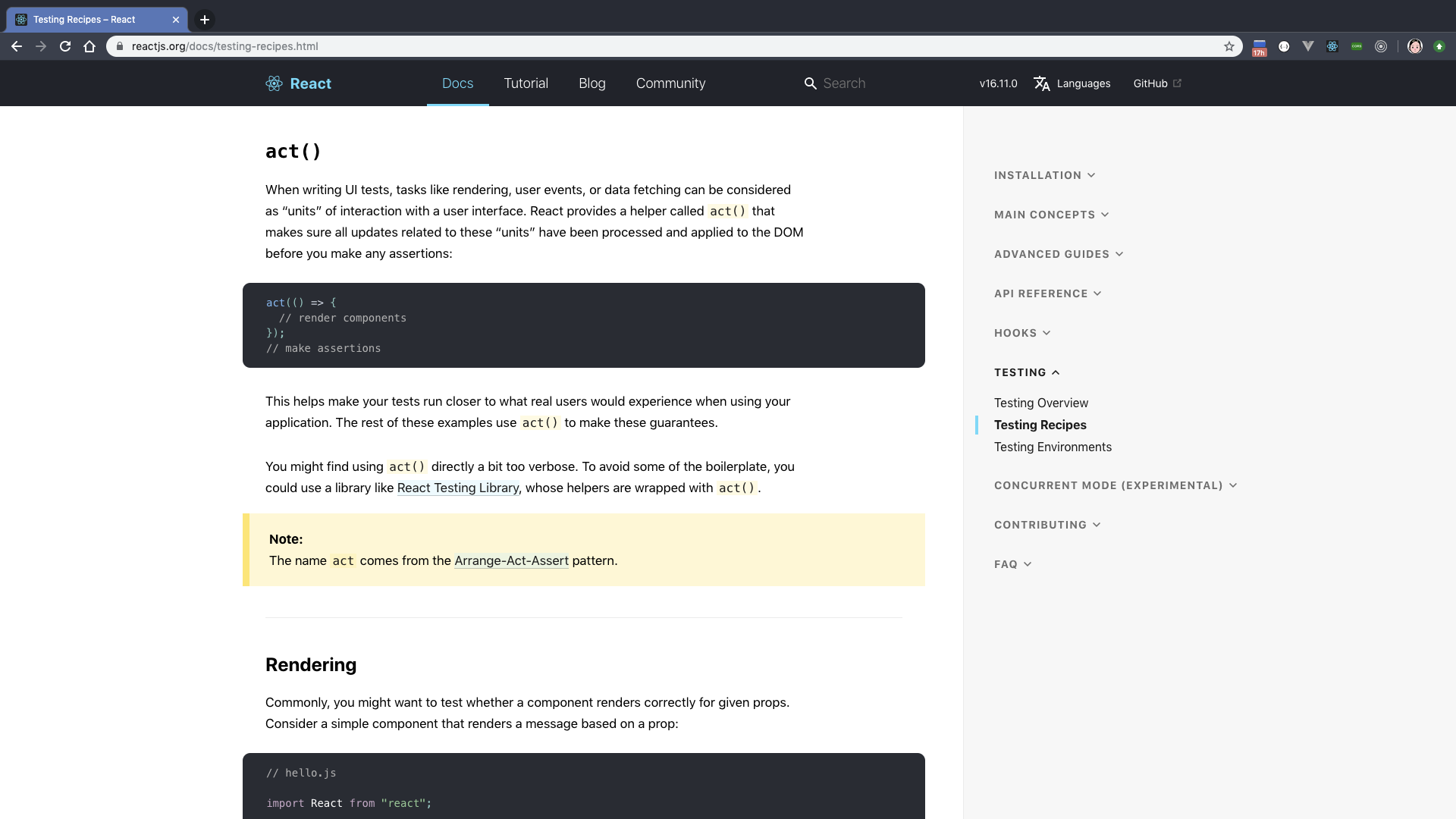
Task: Reload the page with refresh button
Action: coord(65,46)
